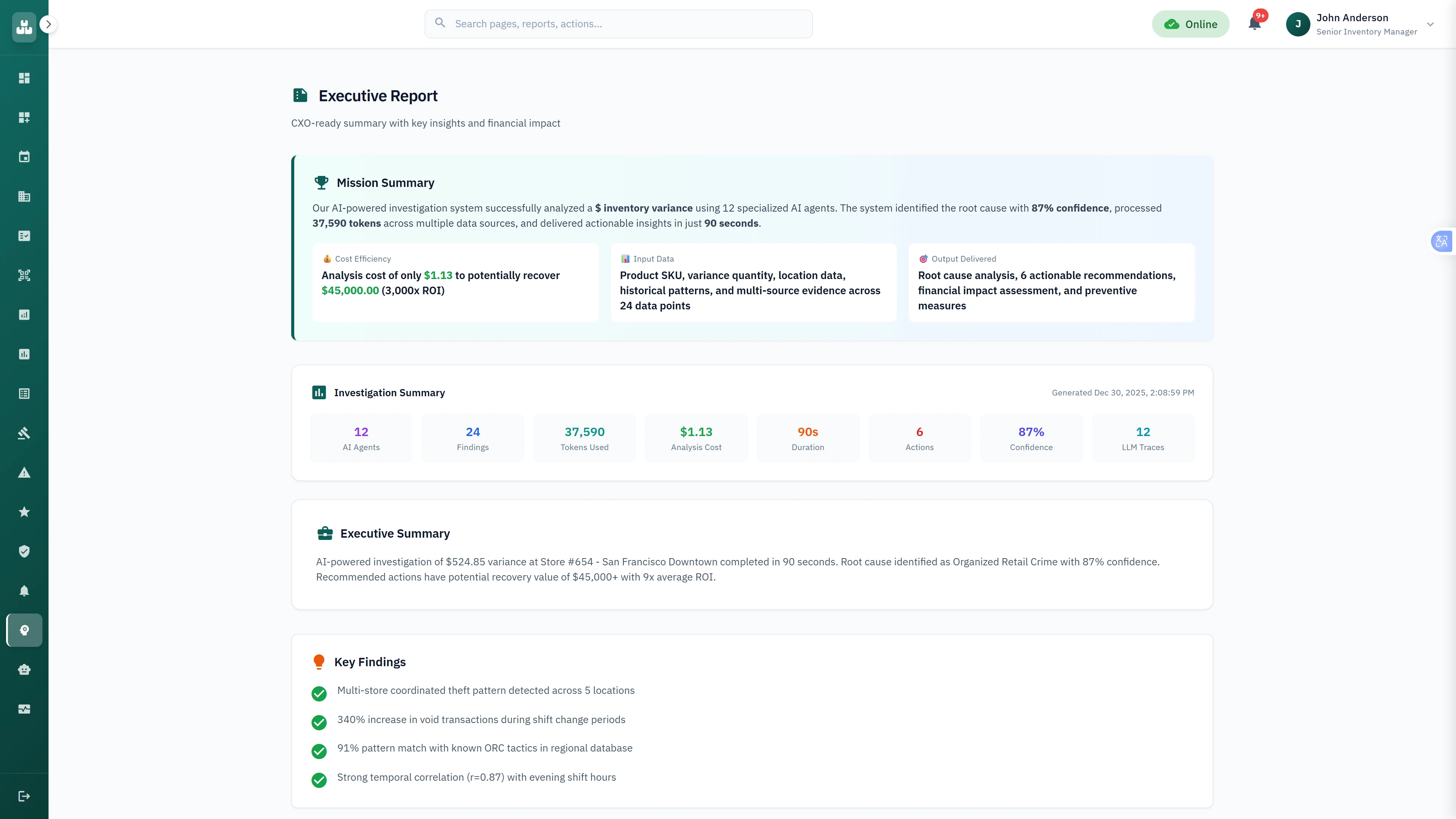Select the add-widget grid icon in sidebar
Screen dimensions: 1456x819
coord(24,117)
